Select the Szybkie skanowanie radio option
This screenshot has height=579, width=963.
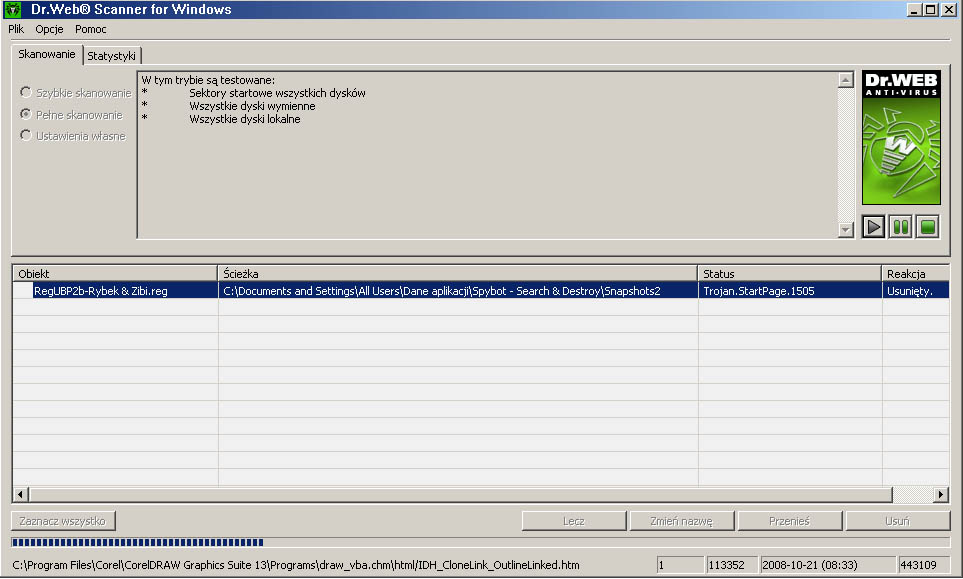coord(26,93)
